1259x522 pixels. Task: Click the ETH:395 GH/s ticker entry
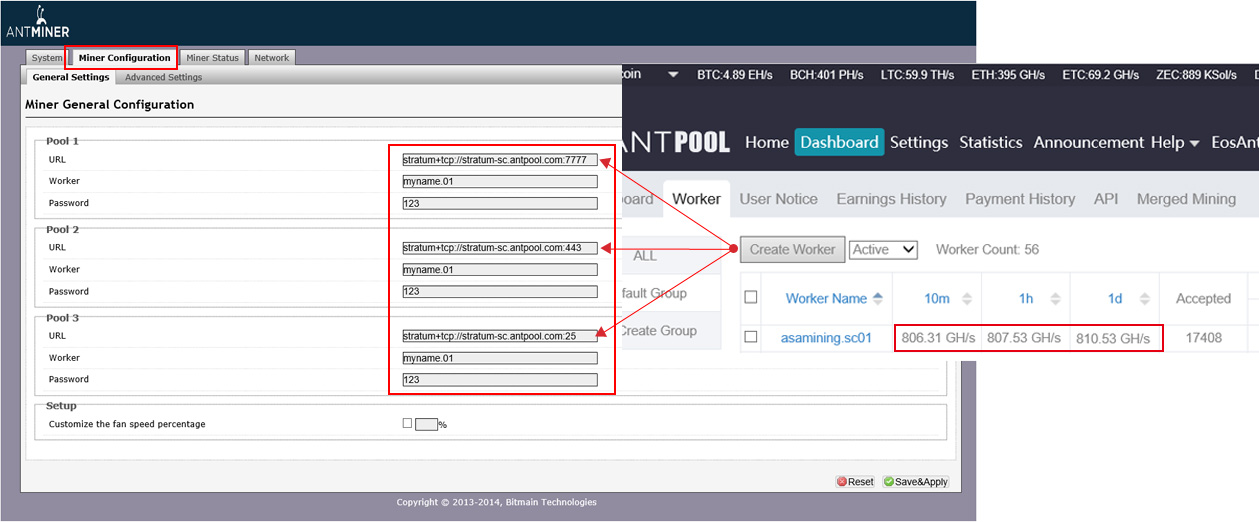click(x=1008, y=75)
